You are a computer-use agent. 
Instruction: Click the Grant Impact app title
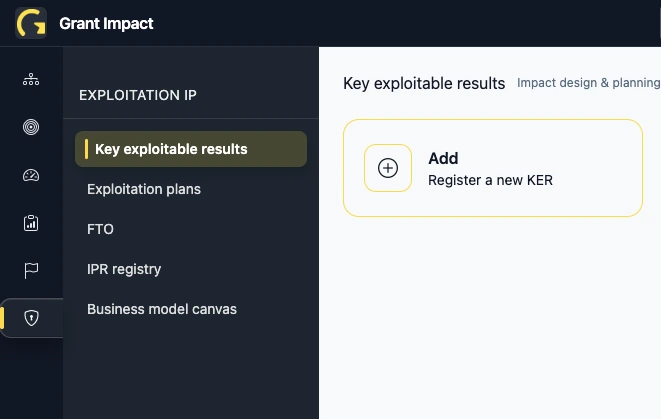point(107,23)
